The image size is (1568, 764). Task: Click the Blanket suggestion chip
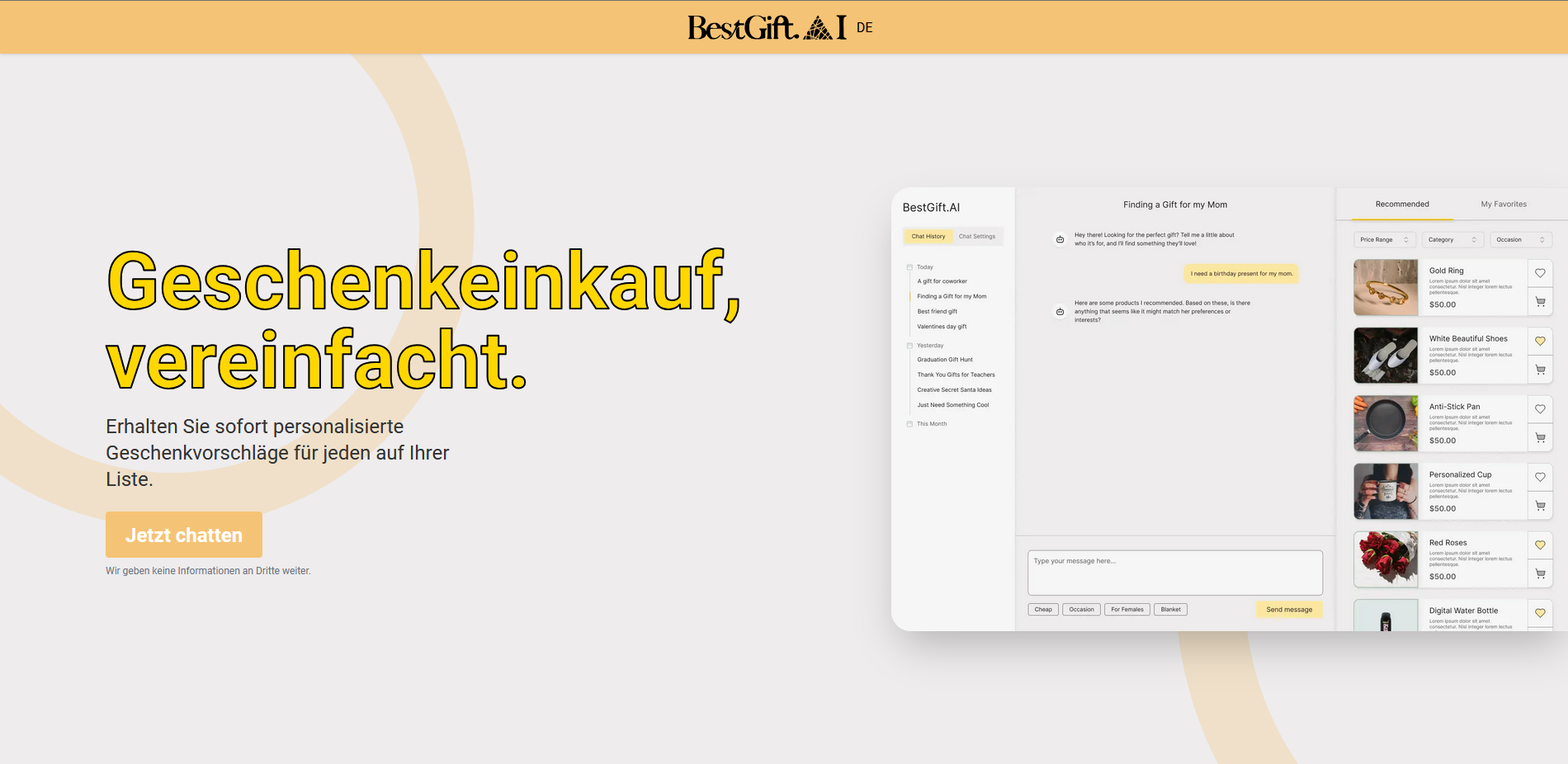[x=1170, y=610]
